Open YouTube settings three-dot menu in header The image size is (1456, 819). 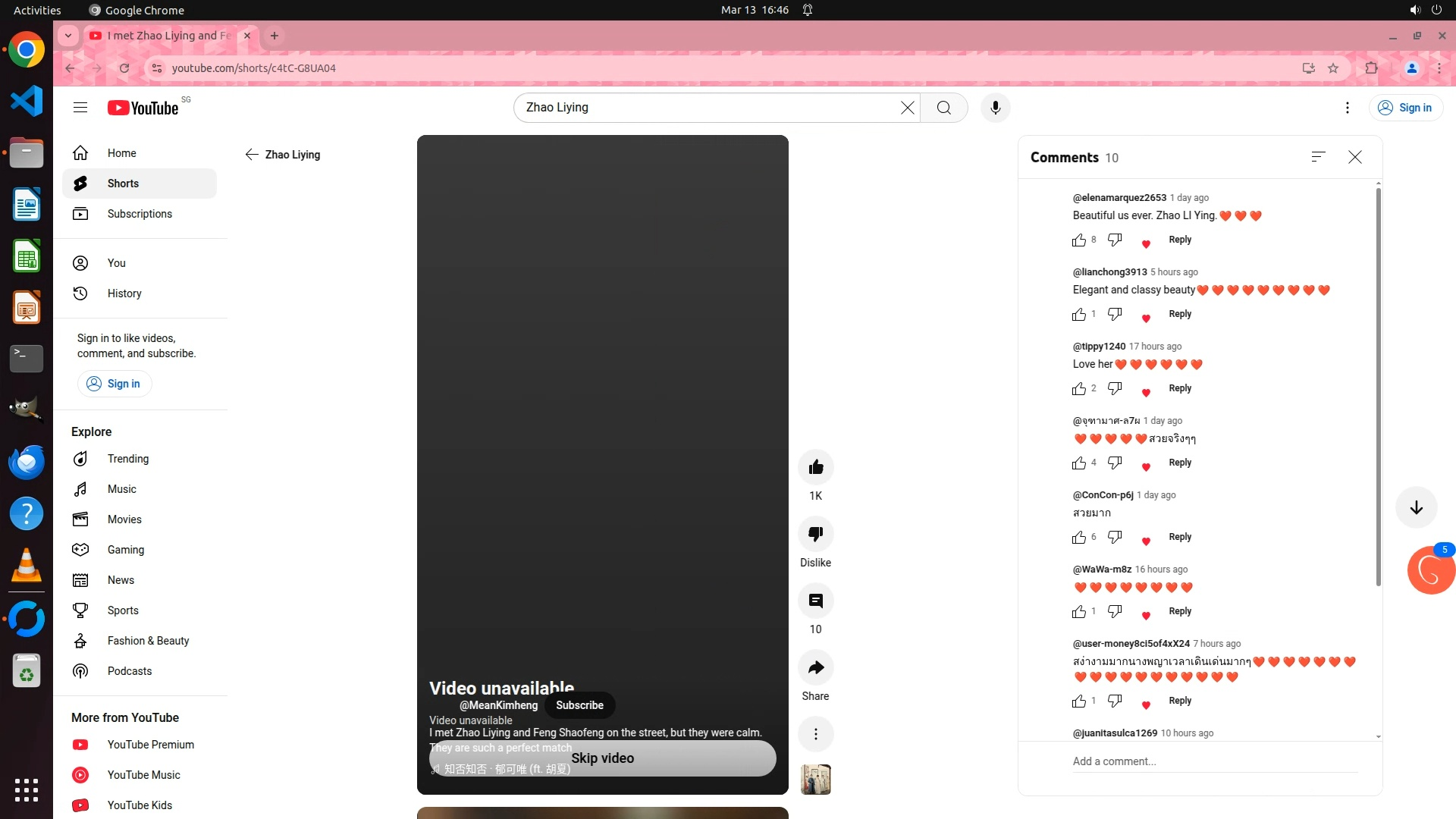(x=1347, y=108)
